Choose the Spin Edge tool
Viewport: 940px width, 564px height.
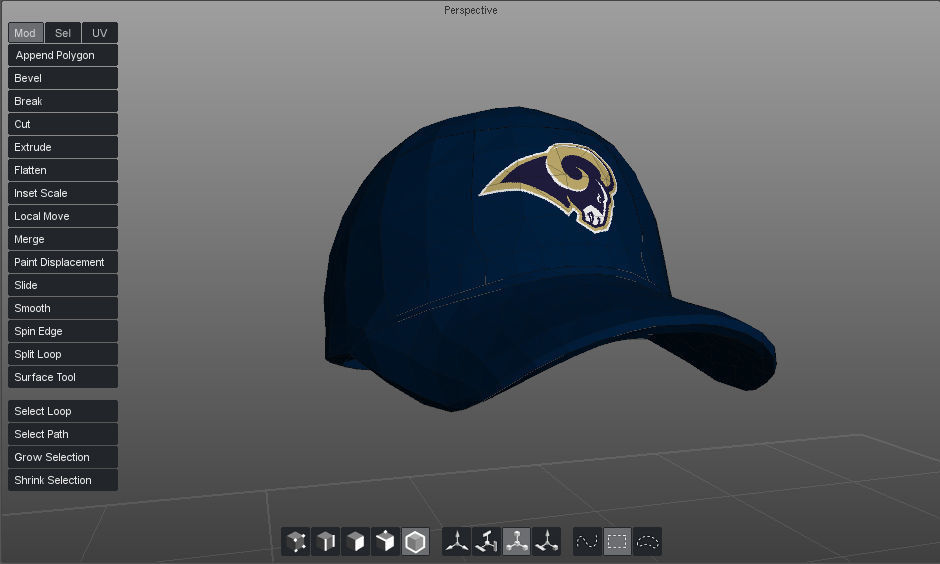63,331
